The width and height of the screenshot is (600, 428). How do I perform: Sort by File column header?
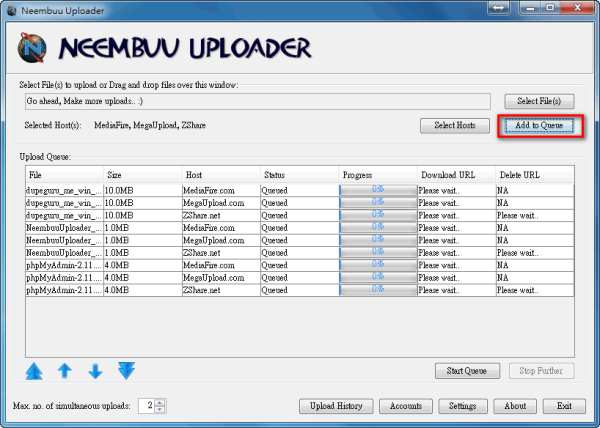(x=64, y=175)
